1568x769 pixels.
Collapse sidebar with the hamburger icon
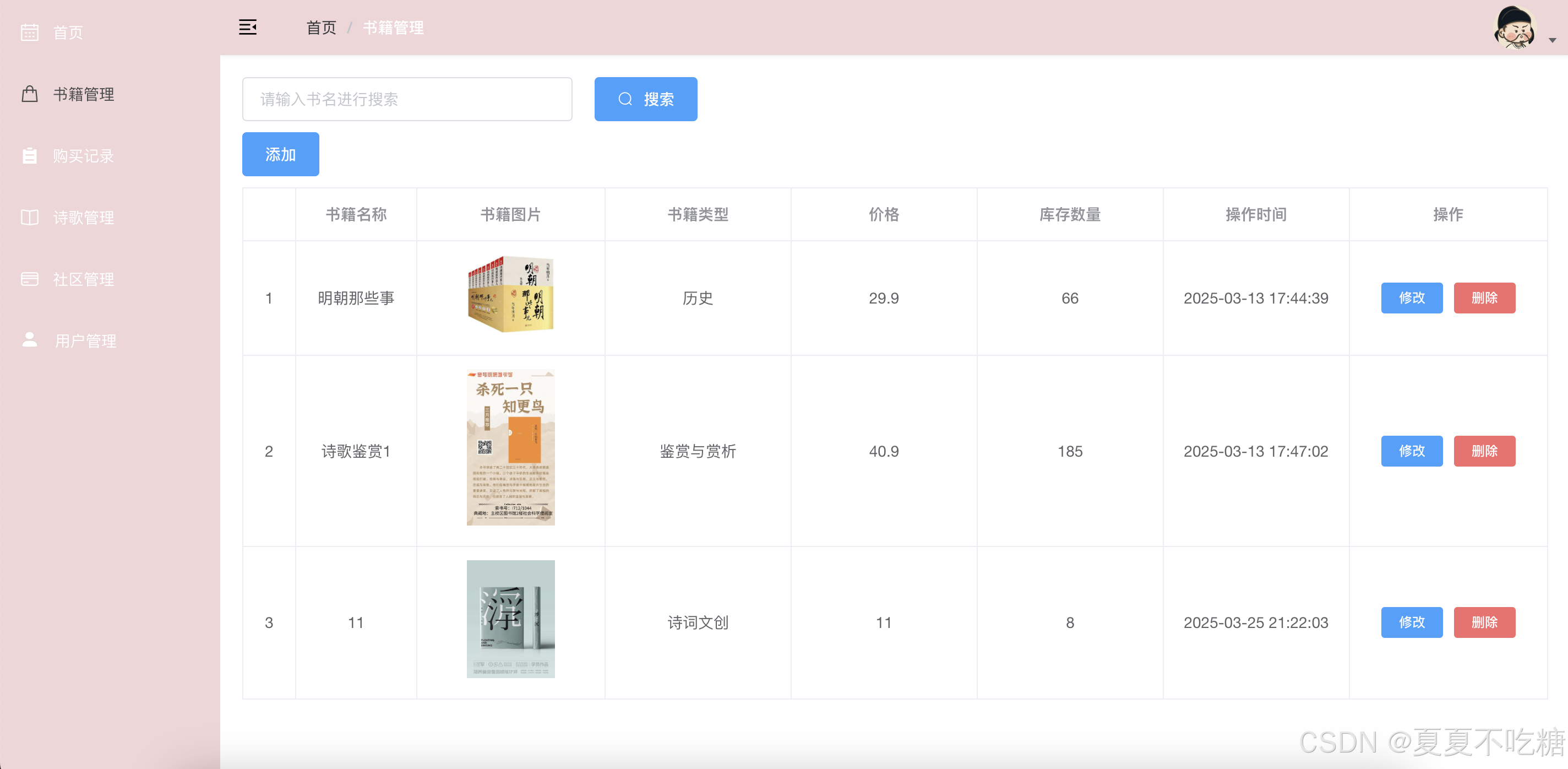(247, 28)
